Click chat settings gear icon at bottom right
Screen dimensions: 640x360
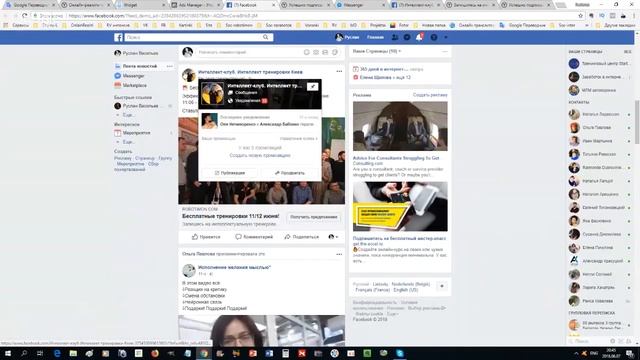point(613,341)
